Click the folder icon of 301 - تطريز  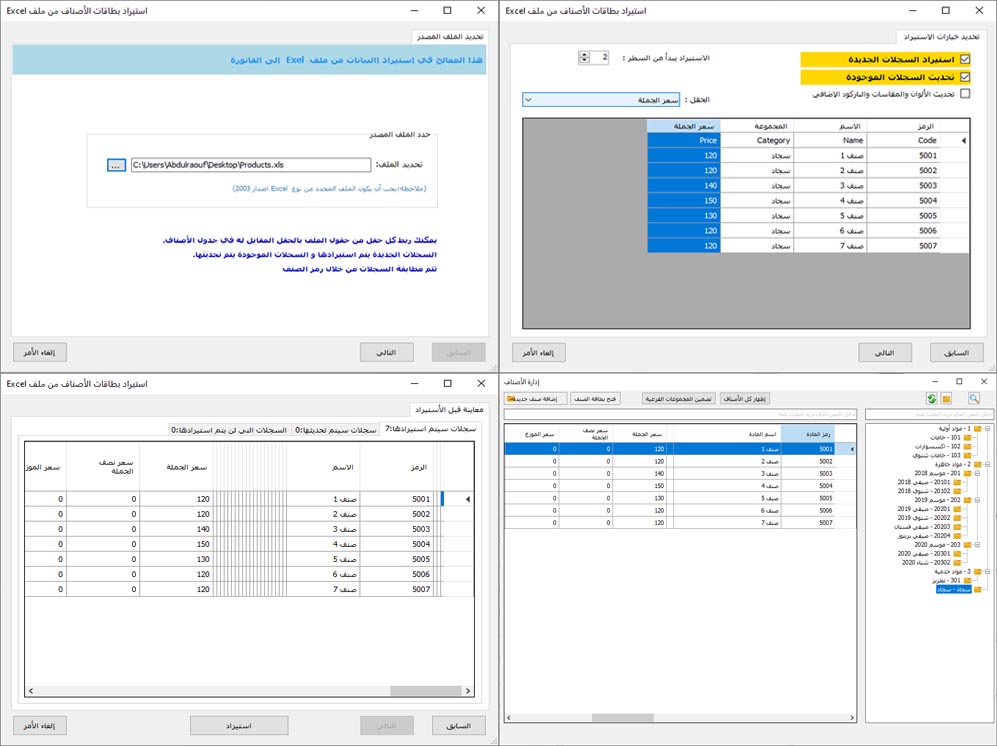tap(967, 581)
